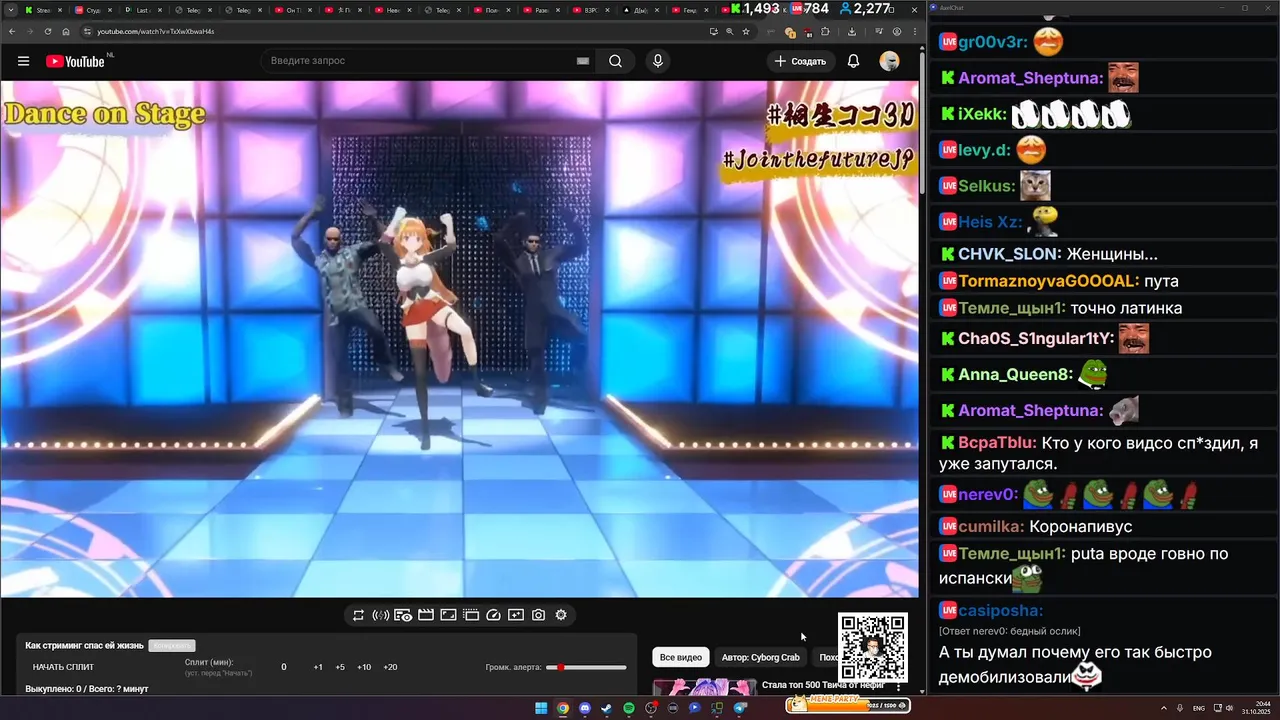Click casiposha reply text бедный ослик
The width and height of the screenshot is (1280, 720).
click(1044, 631)
